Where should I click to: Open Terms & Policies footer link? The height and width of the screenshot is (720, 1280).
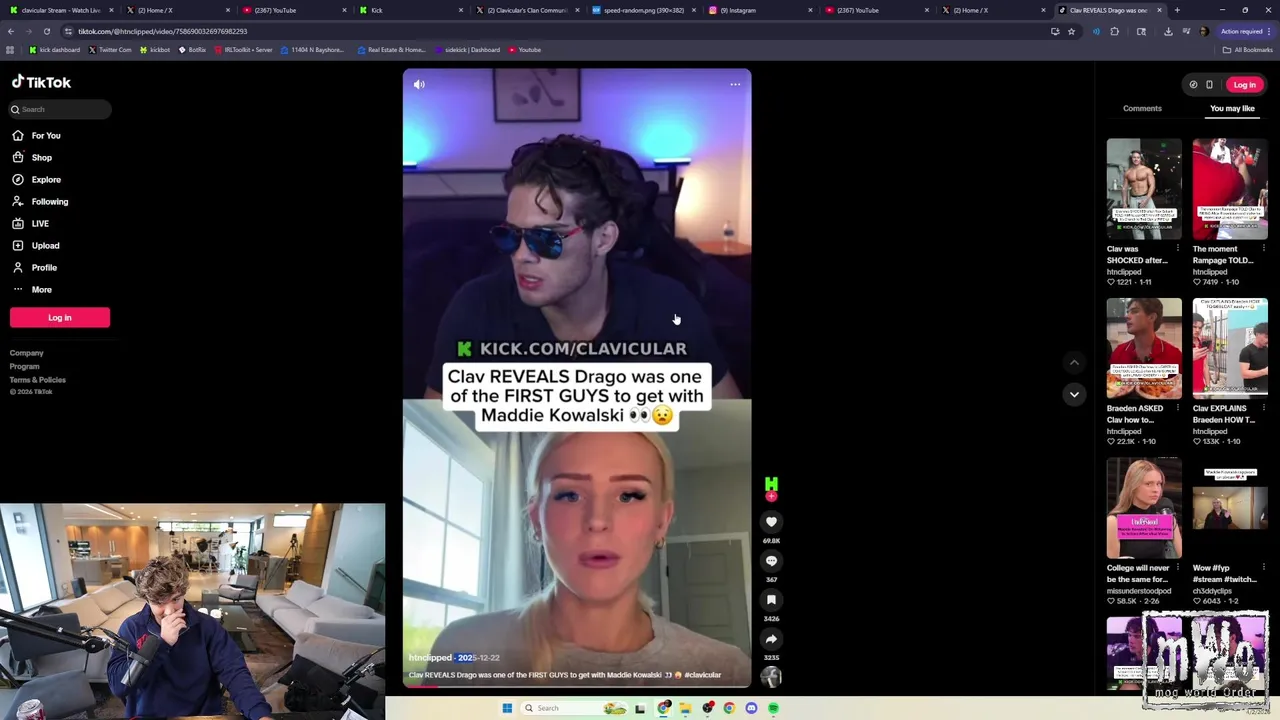38,380
